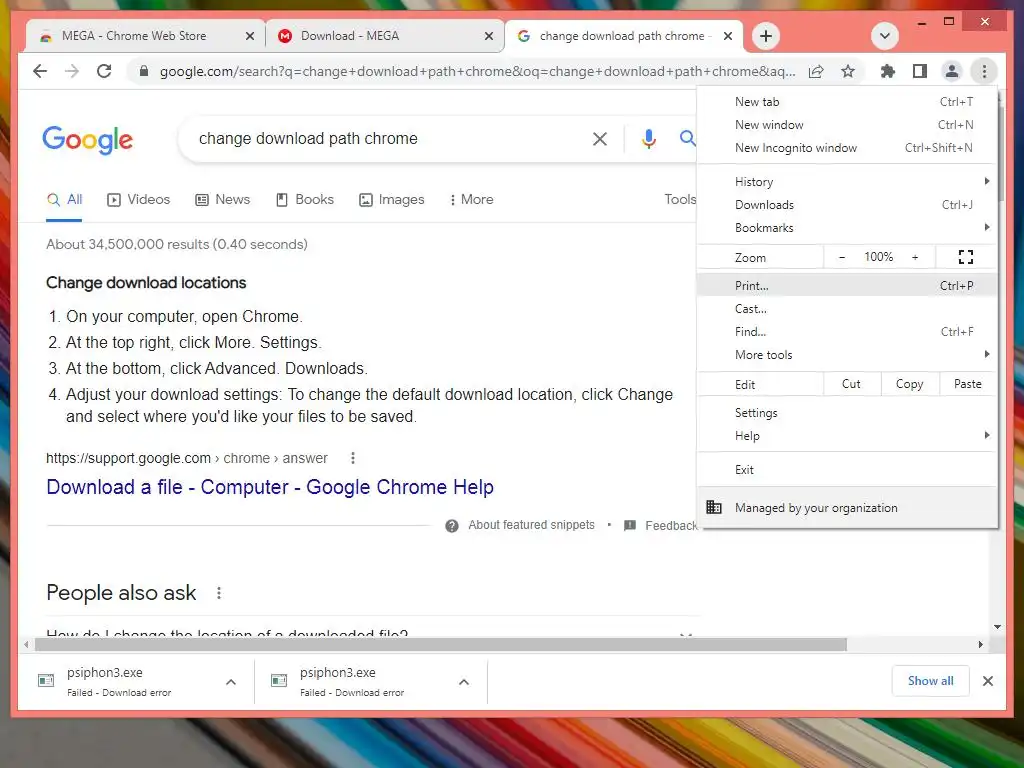This screenshot has width=1024, height=768.
Task: Expand second psiphon3.exe download options
Action: [x=464, y=682]
